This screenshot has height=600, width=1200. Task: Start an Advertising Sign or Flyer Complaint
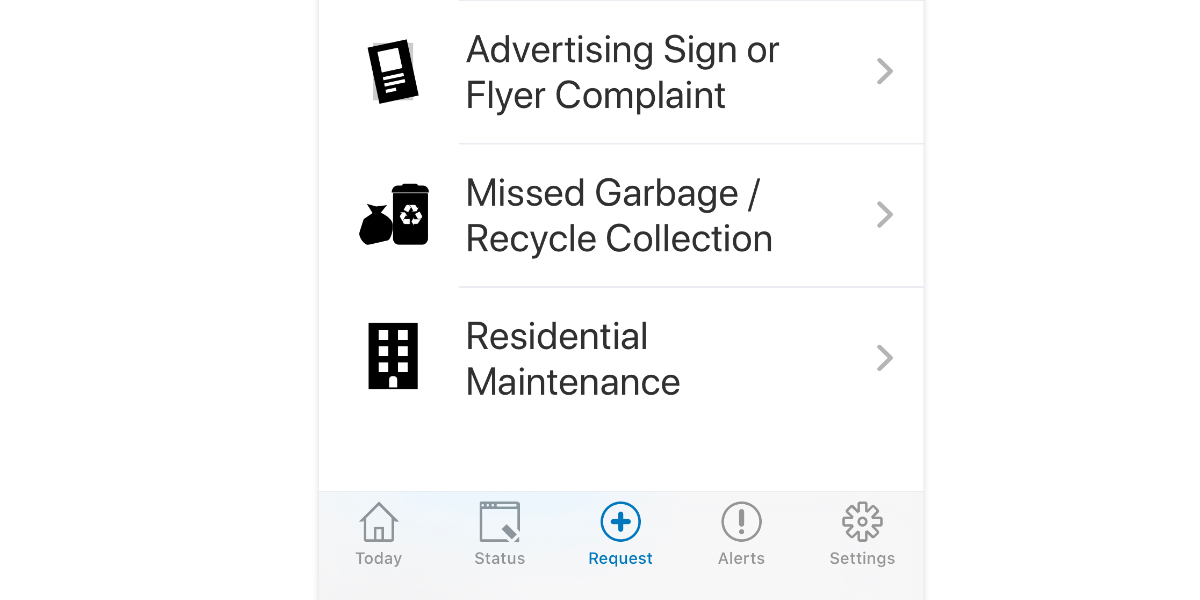[620, 71]
